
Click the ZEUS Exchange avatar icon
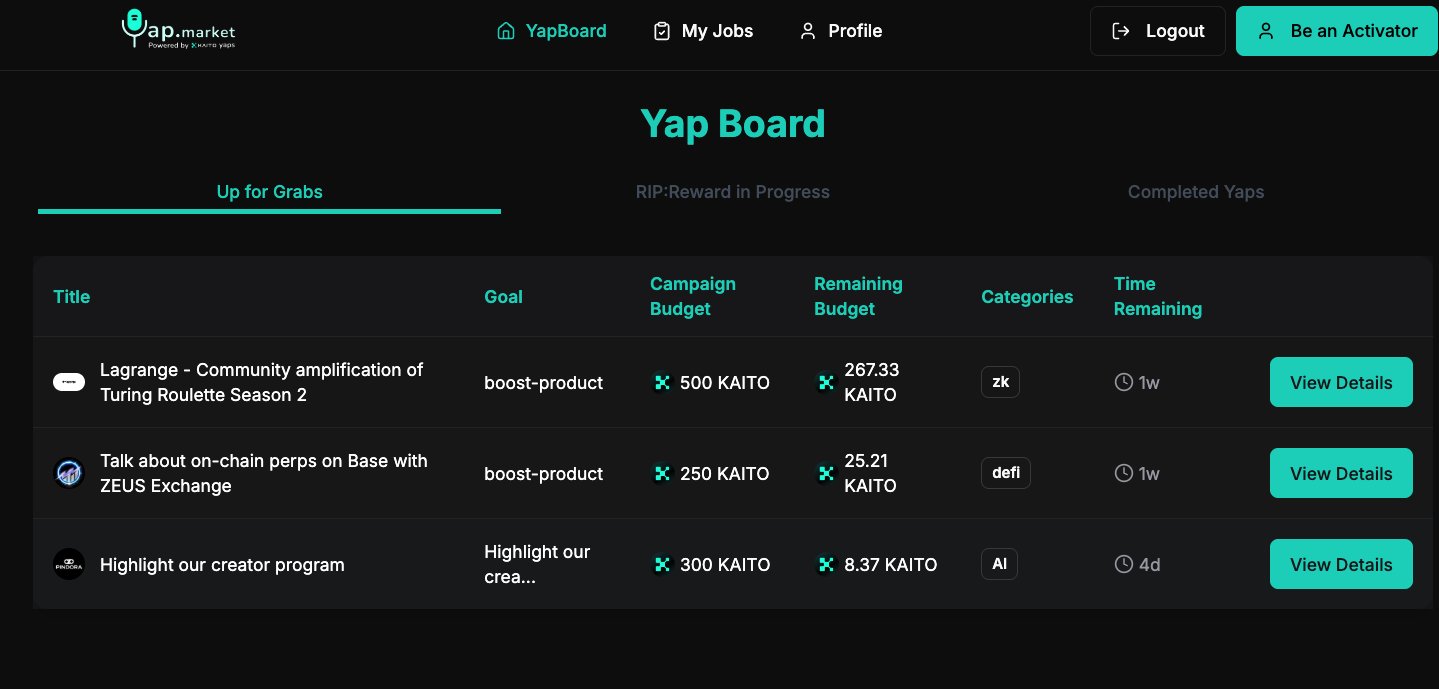pyautogui.click(x=68, y=472)
